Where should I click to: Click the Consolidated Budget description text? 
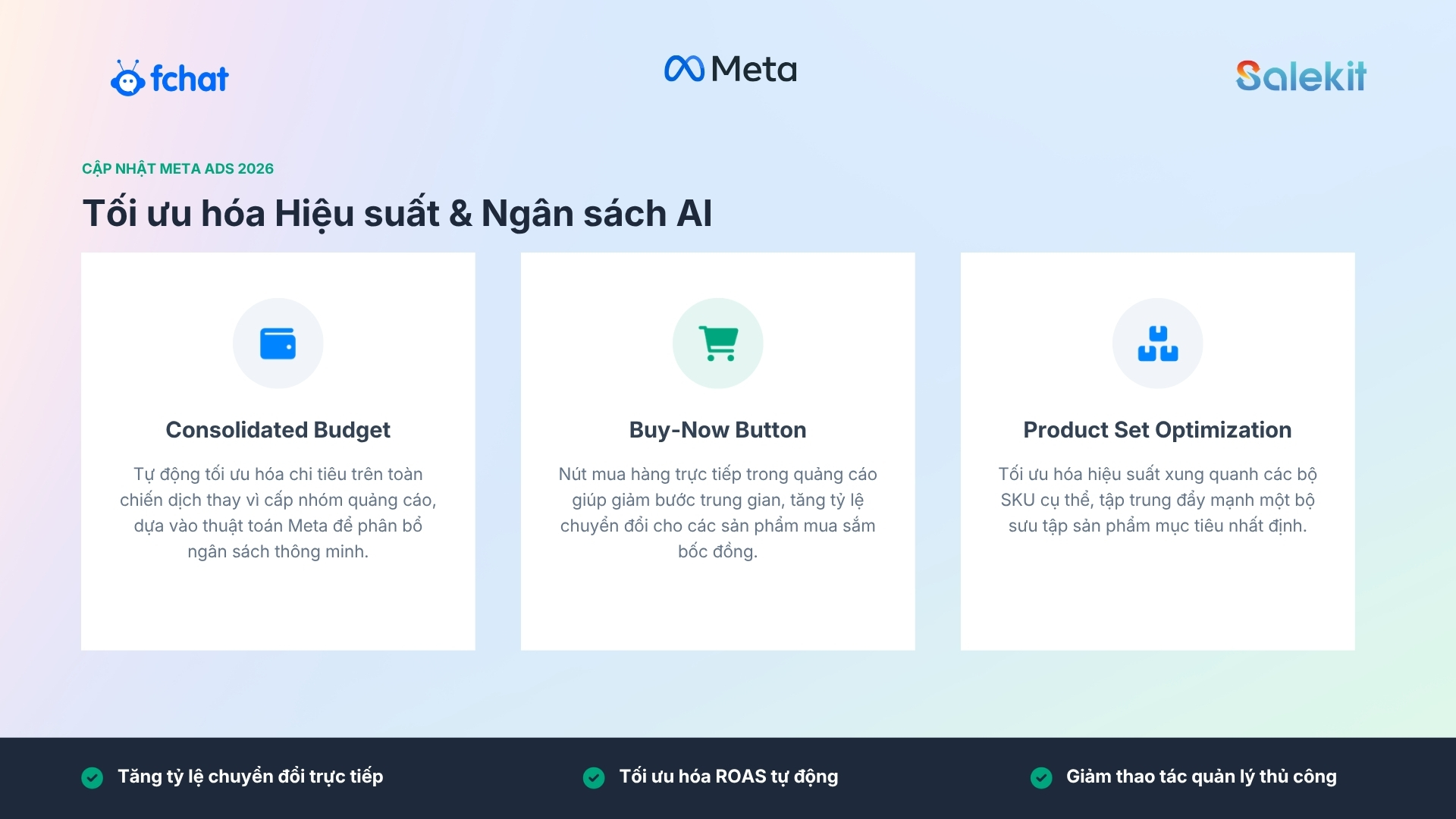278,513
